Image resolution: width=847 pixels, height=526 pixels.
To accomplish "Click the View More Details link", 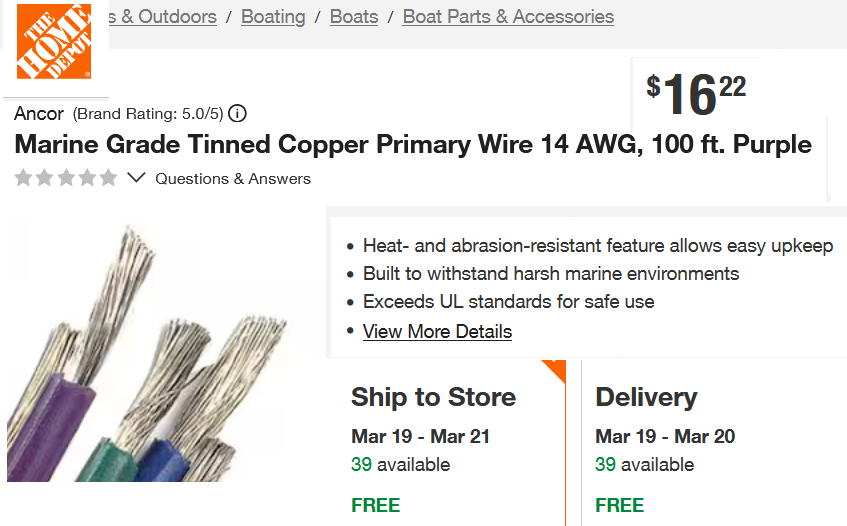I will [x=437, y=331].
